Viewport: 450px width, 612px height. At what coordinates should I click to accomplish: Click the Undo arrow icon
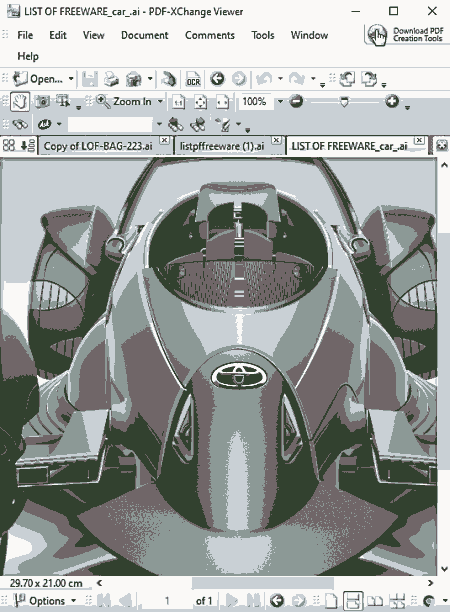[x=264, y=79]
